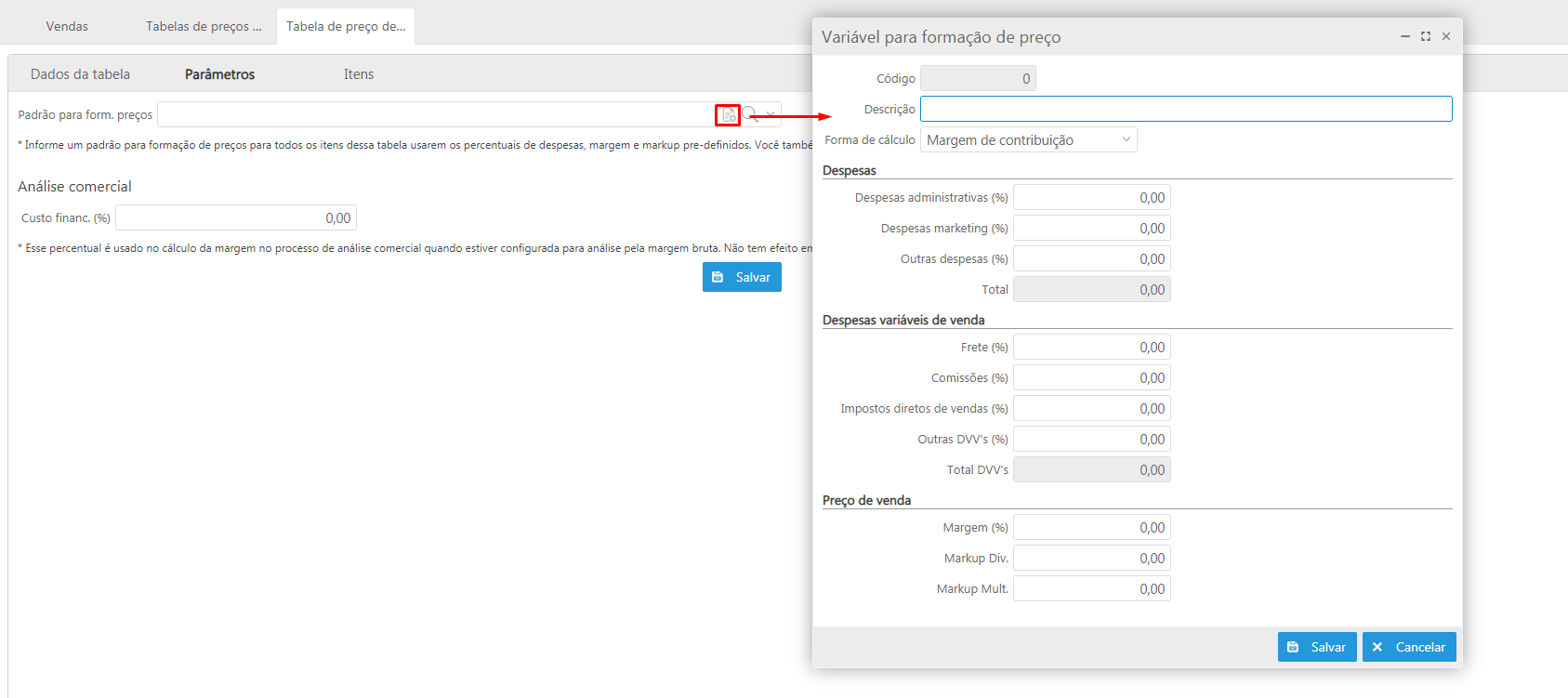
Task: Minimize the Variável para formação dialog
Action: (1405, 36)
